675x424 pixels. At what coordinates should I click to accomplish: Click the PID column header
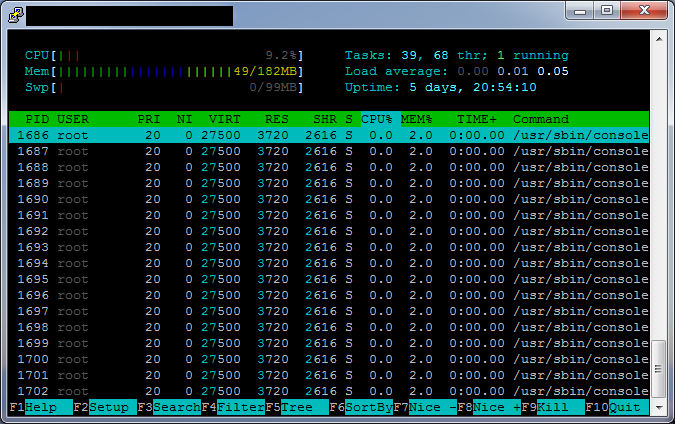36,119
